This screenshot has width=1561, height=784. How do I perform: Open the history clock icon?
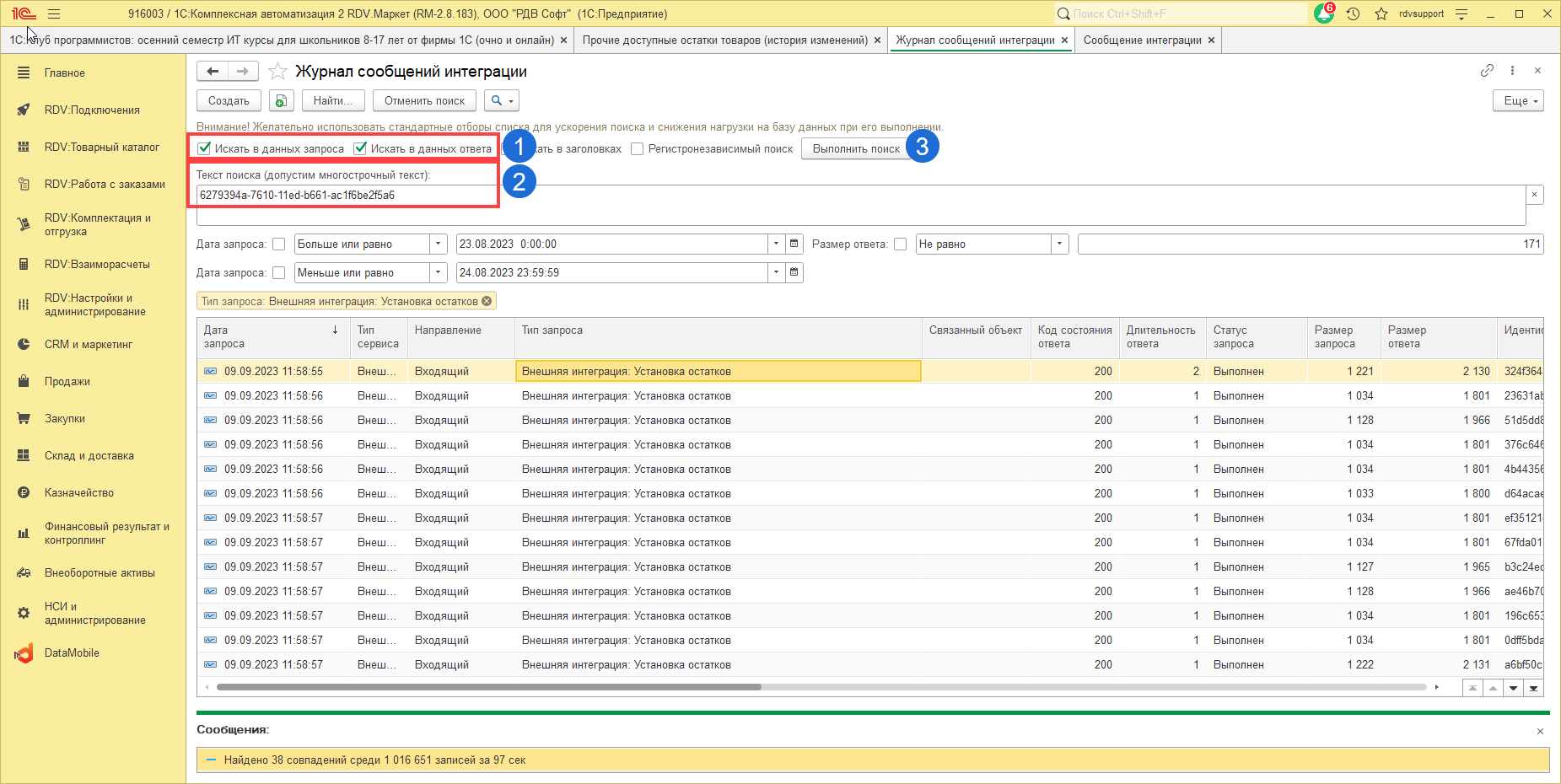coord(1354,14)
